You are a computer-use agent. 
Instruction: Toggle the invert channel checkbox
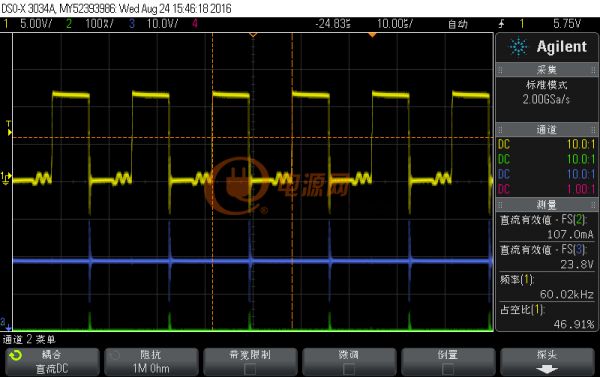point(448,369)
